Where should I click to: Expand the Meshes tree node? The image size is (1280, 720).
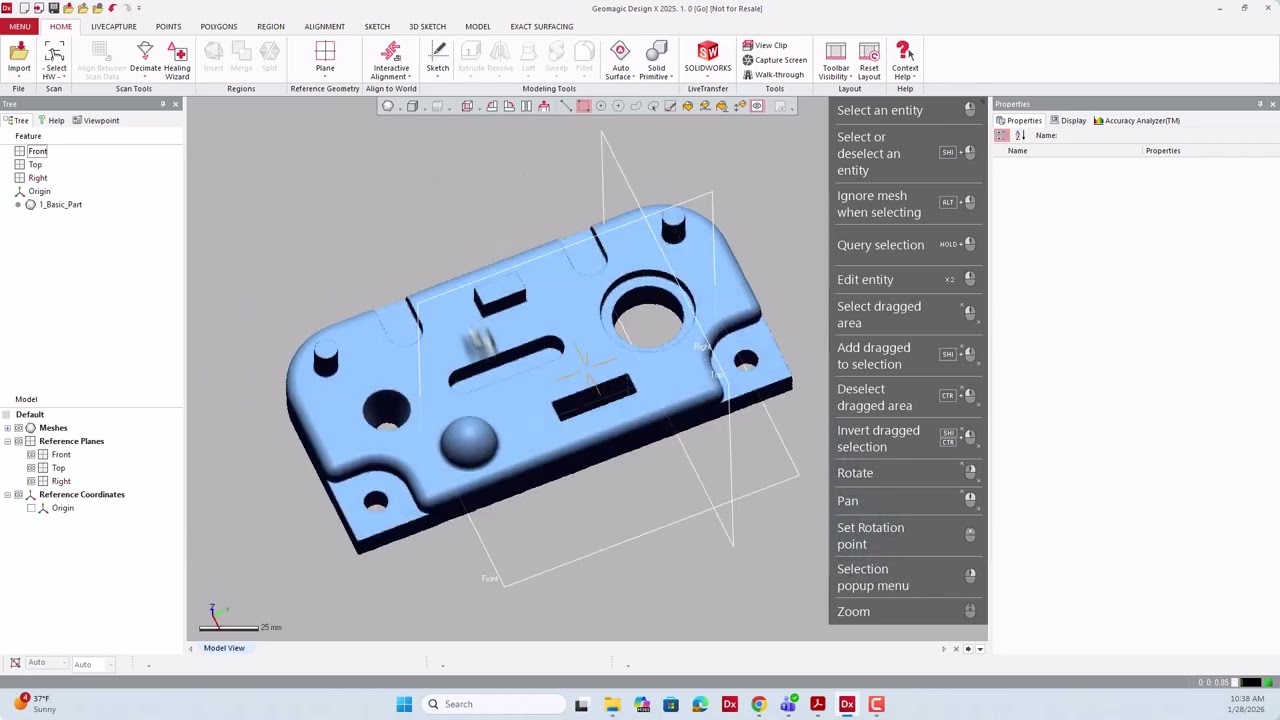[x=7, y=428]
